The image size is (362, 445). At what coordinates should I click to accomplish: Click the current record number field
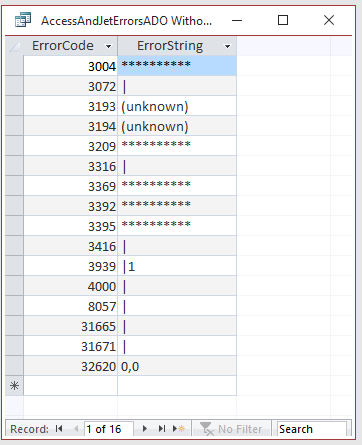point(109,429)
